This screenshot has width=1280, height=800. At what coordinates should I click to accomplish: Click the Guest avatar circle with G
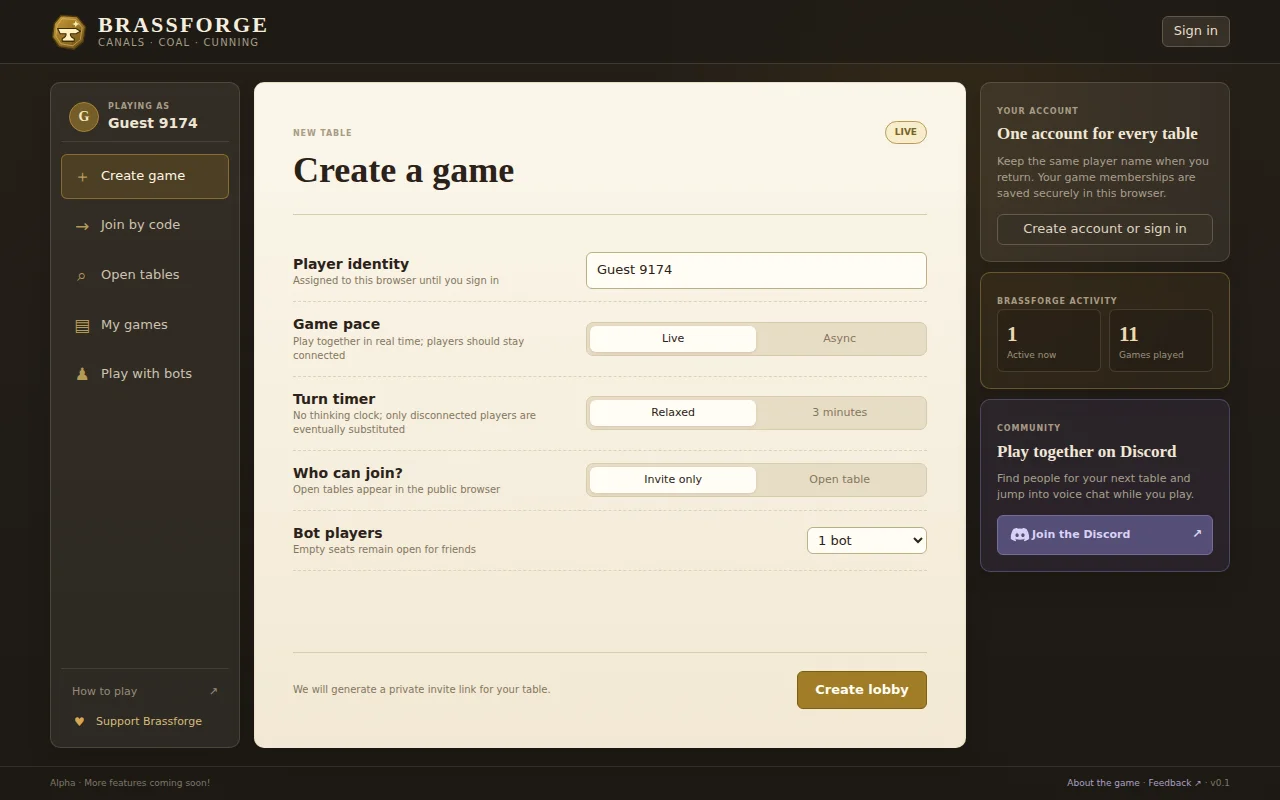[x=84, y=117]
